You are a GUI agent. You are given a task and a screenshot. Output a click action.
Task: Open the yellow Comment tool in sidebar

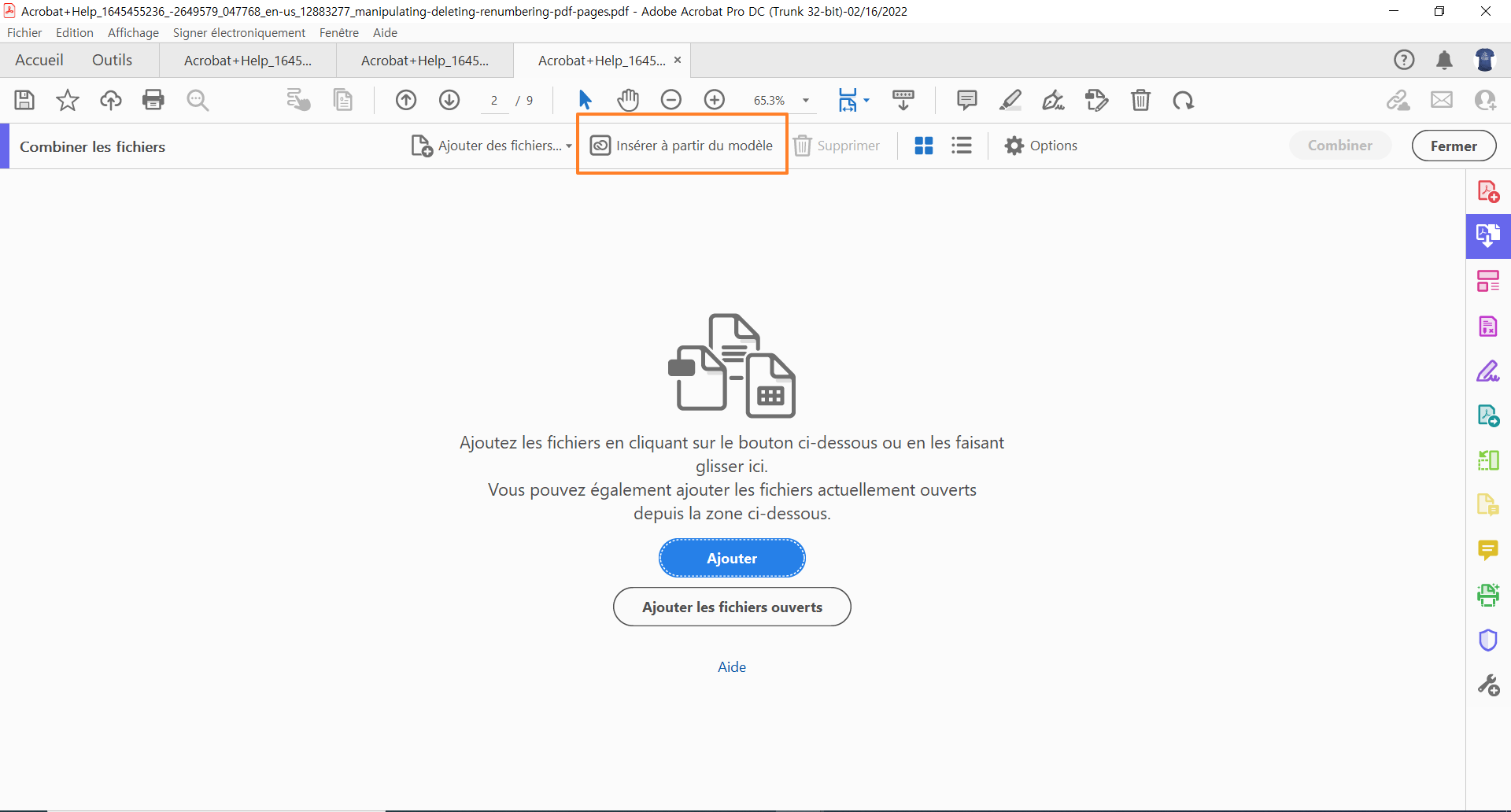tap(1488, 550)
